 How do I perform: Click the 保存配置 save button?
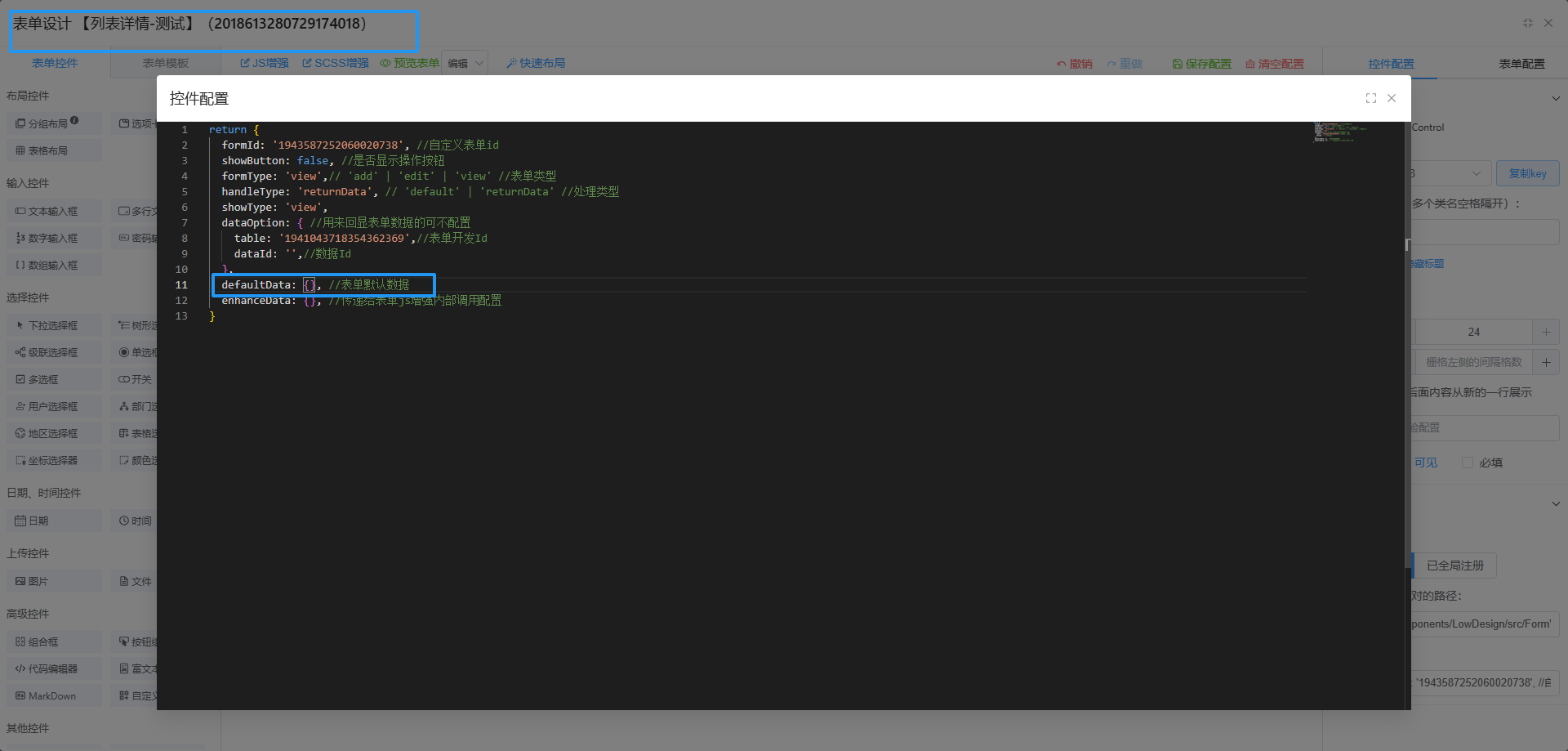click(x=1201, y=64)
